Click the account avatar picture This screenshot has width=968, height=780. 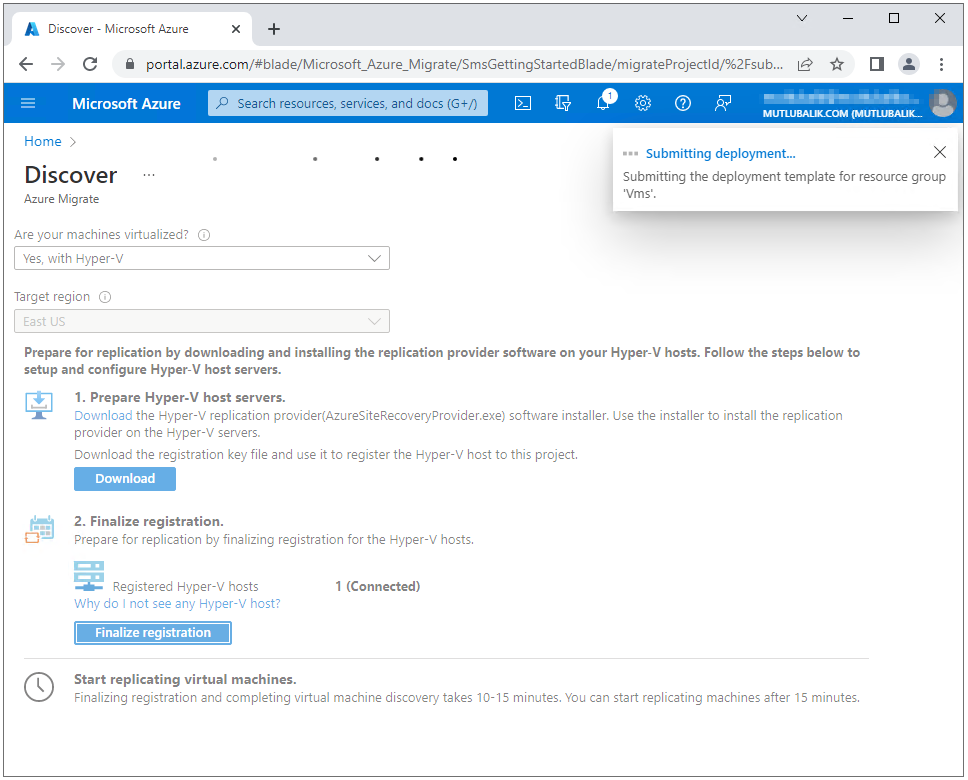[943, 103]
